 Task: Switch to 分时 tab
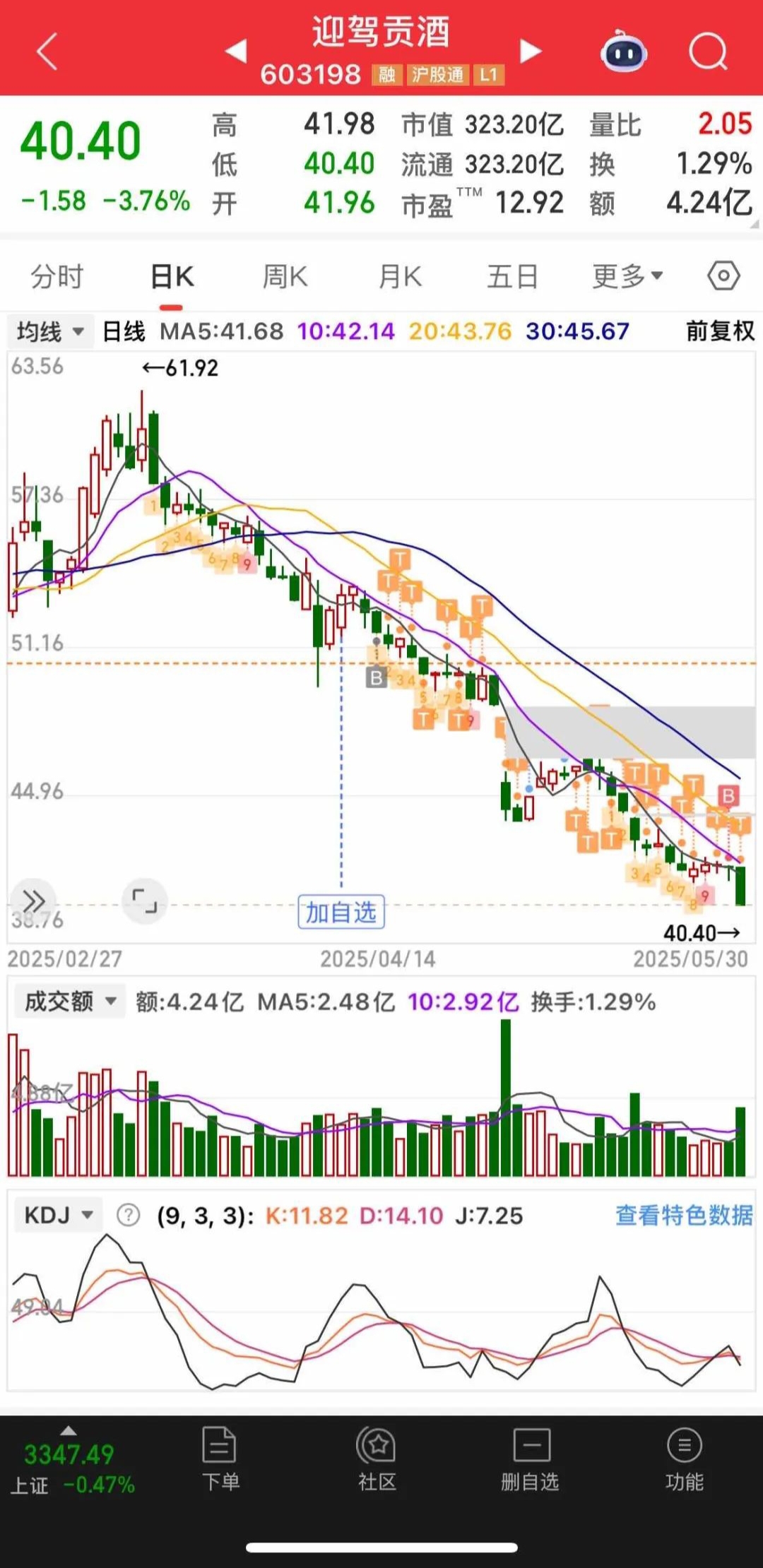pyautogui.click(x=57, y=276)
